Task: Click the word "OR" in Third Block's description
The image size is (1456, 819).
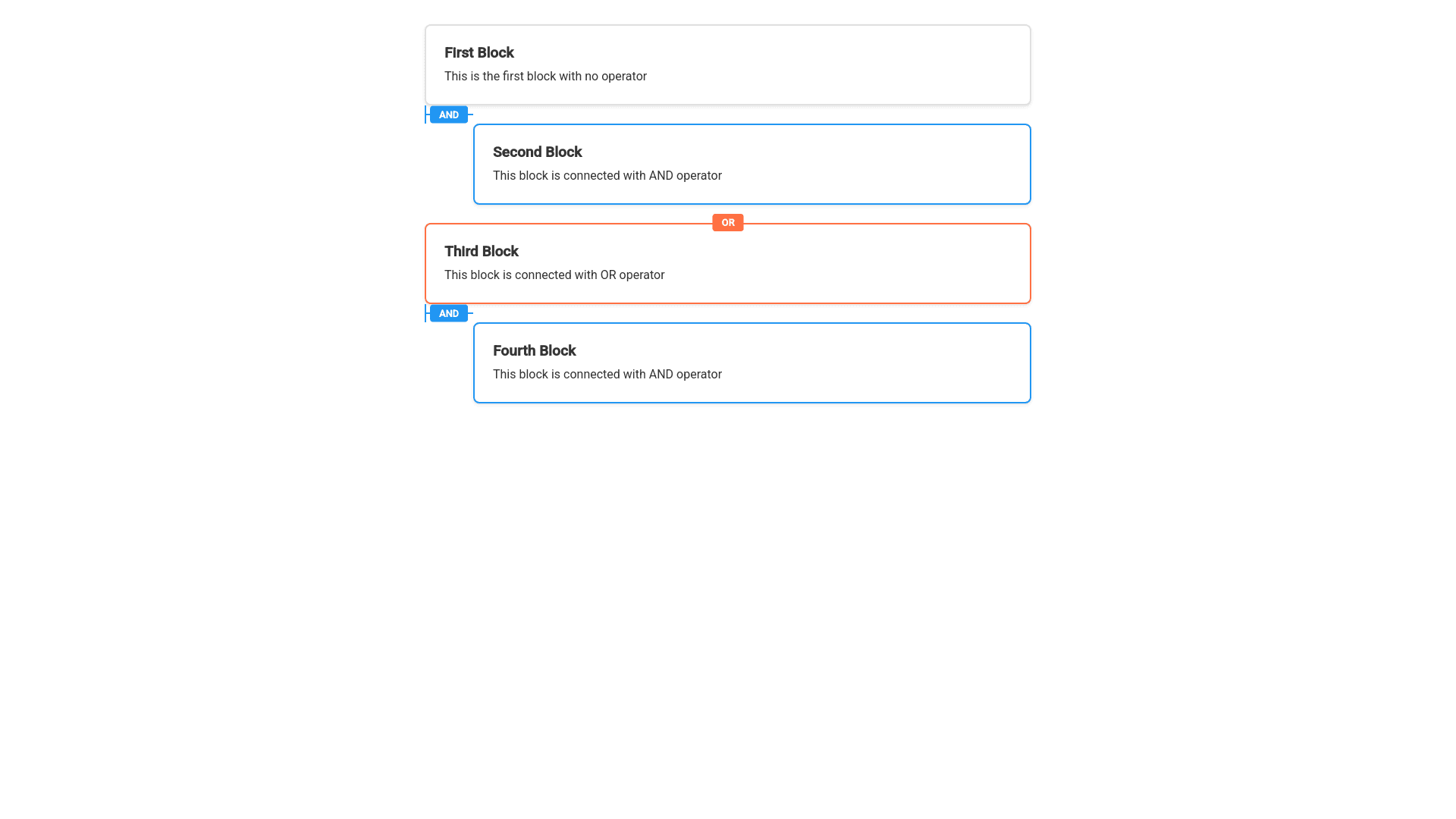Action: [608, 275]
